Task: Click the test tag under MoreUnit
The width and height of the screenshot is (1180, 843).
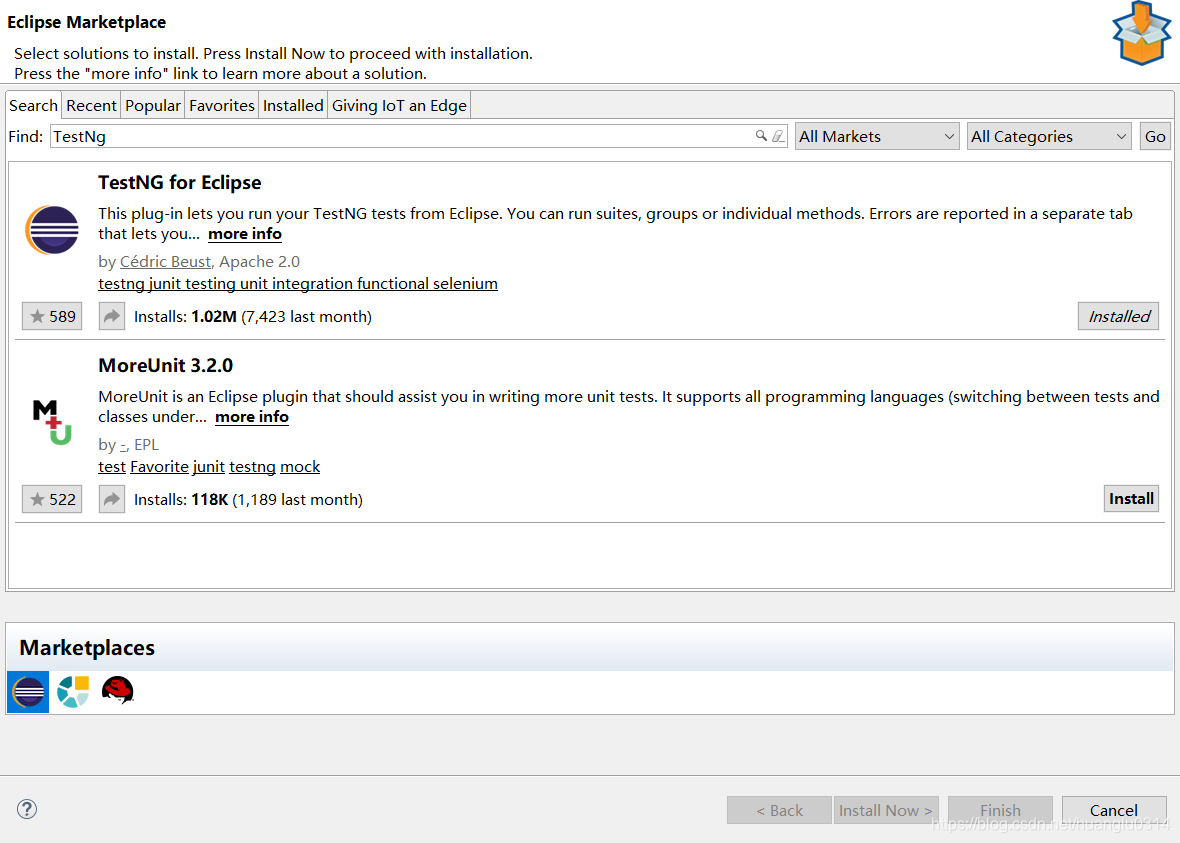Action: [x=112, y=467]
